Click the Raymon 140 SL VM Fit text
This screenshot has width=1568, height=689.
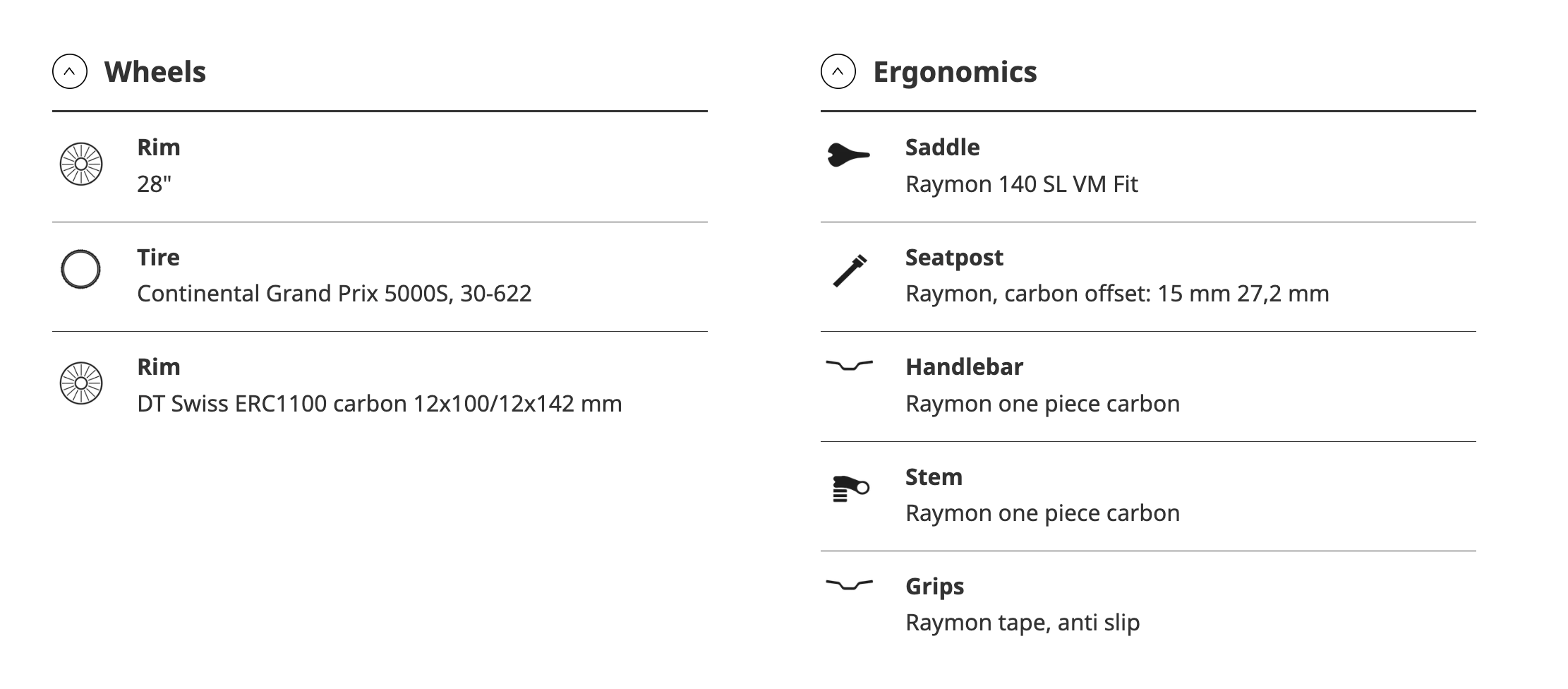[1021, 184]
